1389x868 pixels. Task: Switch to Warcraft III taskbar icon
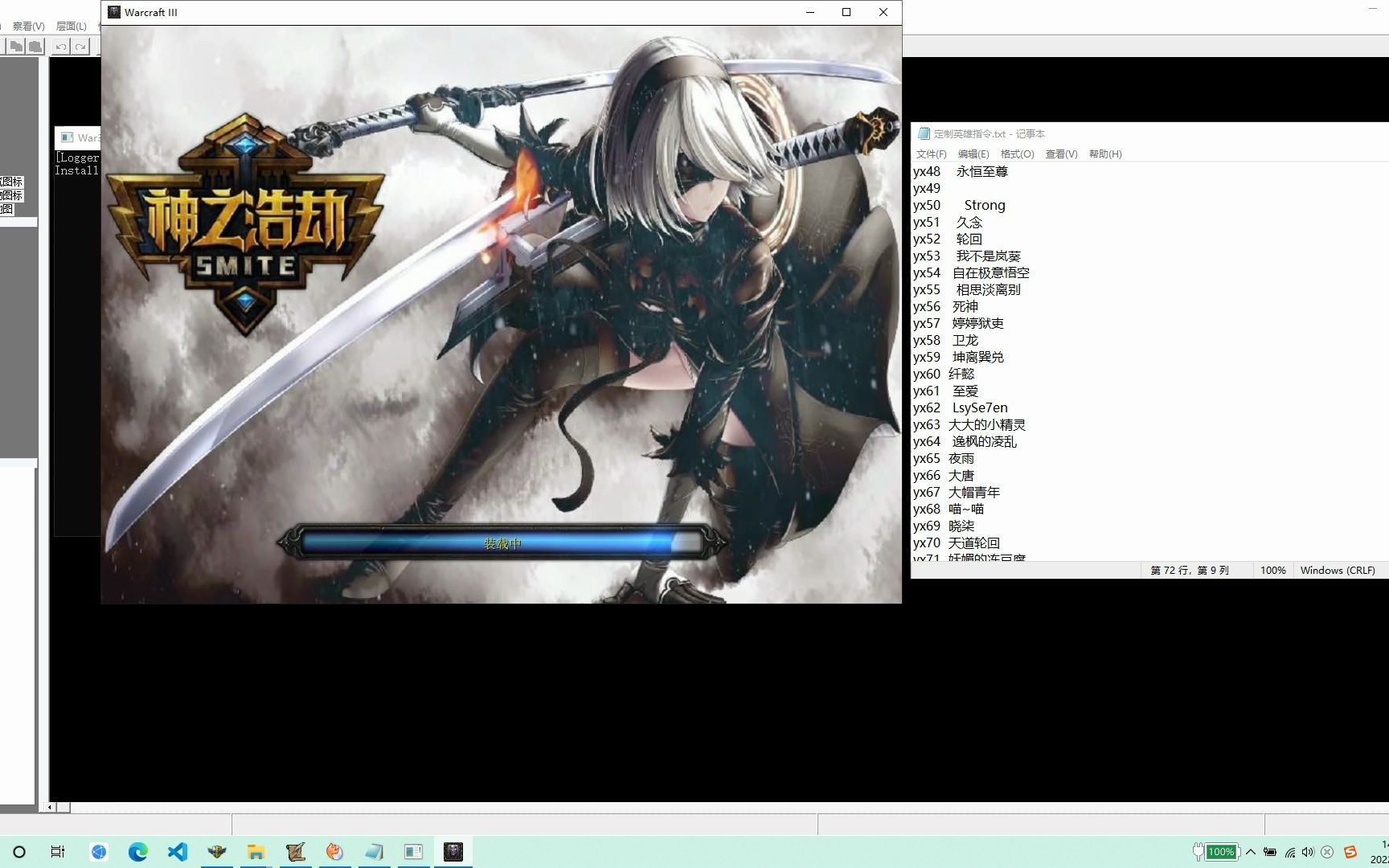[x=453, y=852]
